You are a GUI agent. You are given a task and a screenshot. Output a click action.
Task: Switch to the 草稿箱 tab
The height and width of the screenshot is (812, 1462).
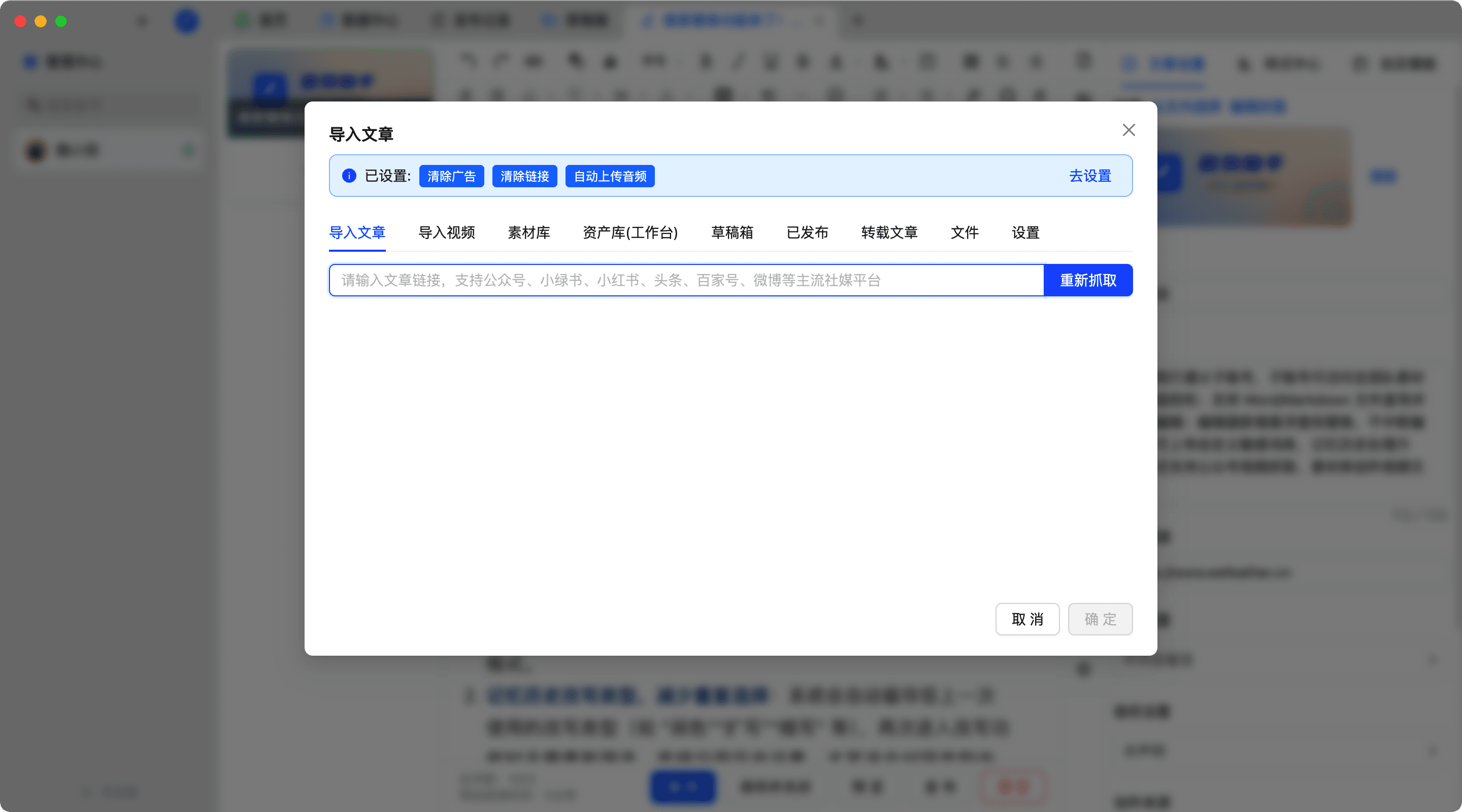[732, 232]
